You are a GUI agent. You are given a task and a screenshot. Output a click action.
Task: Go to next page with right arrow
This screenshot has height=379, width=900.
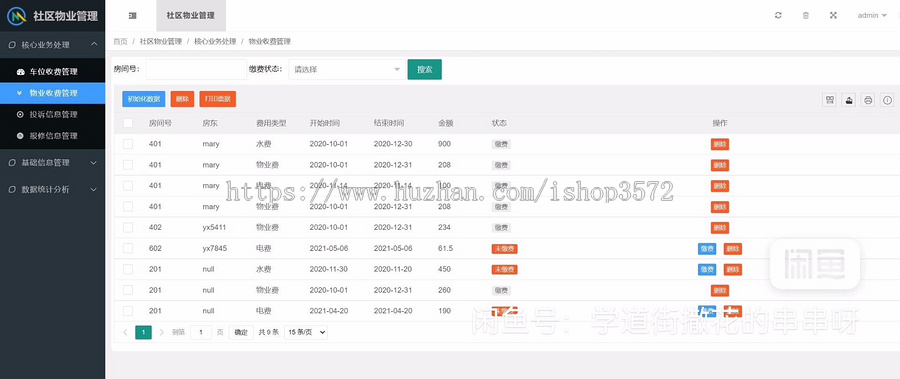162,332
